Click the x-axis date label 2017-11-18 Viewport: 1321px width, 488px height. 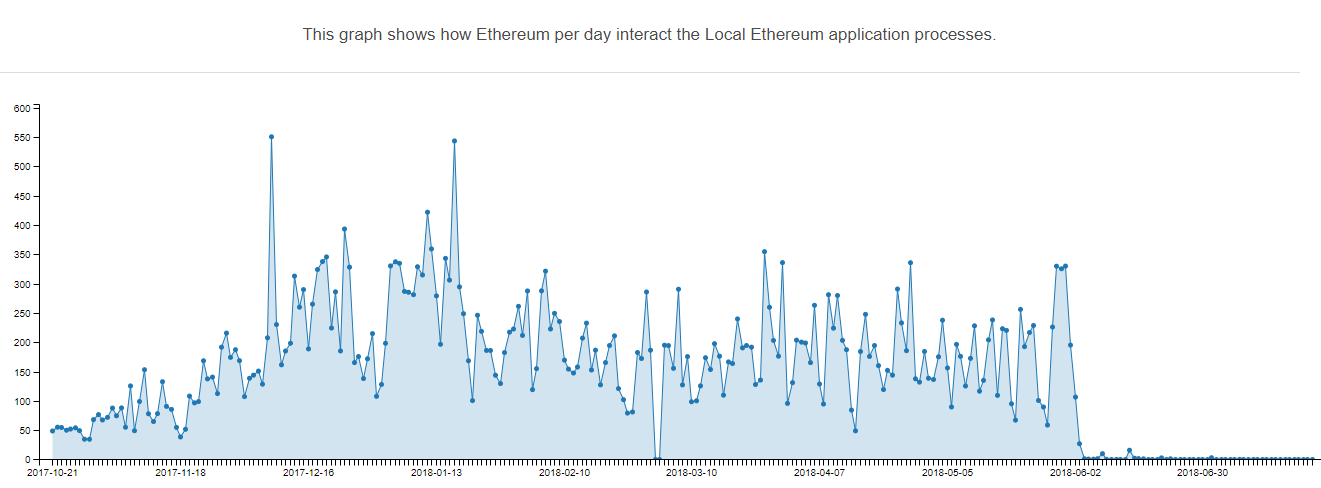180,473
